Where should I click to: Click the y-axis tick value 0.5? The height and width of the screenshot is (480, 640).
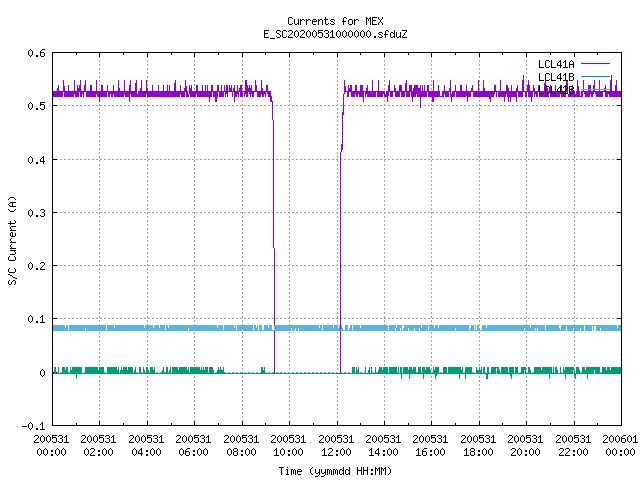(x=37, y=106)
